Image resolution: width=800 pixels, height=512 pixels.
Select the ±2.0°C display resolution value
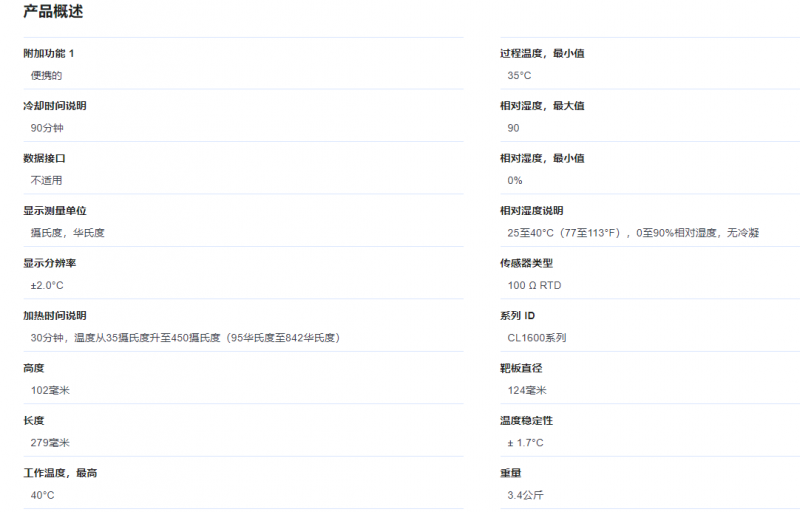click(x=47, y=285)
